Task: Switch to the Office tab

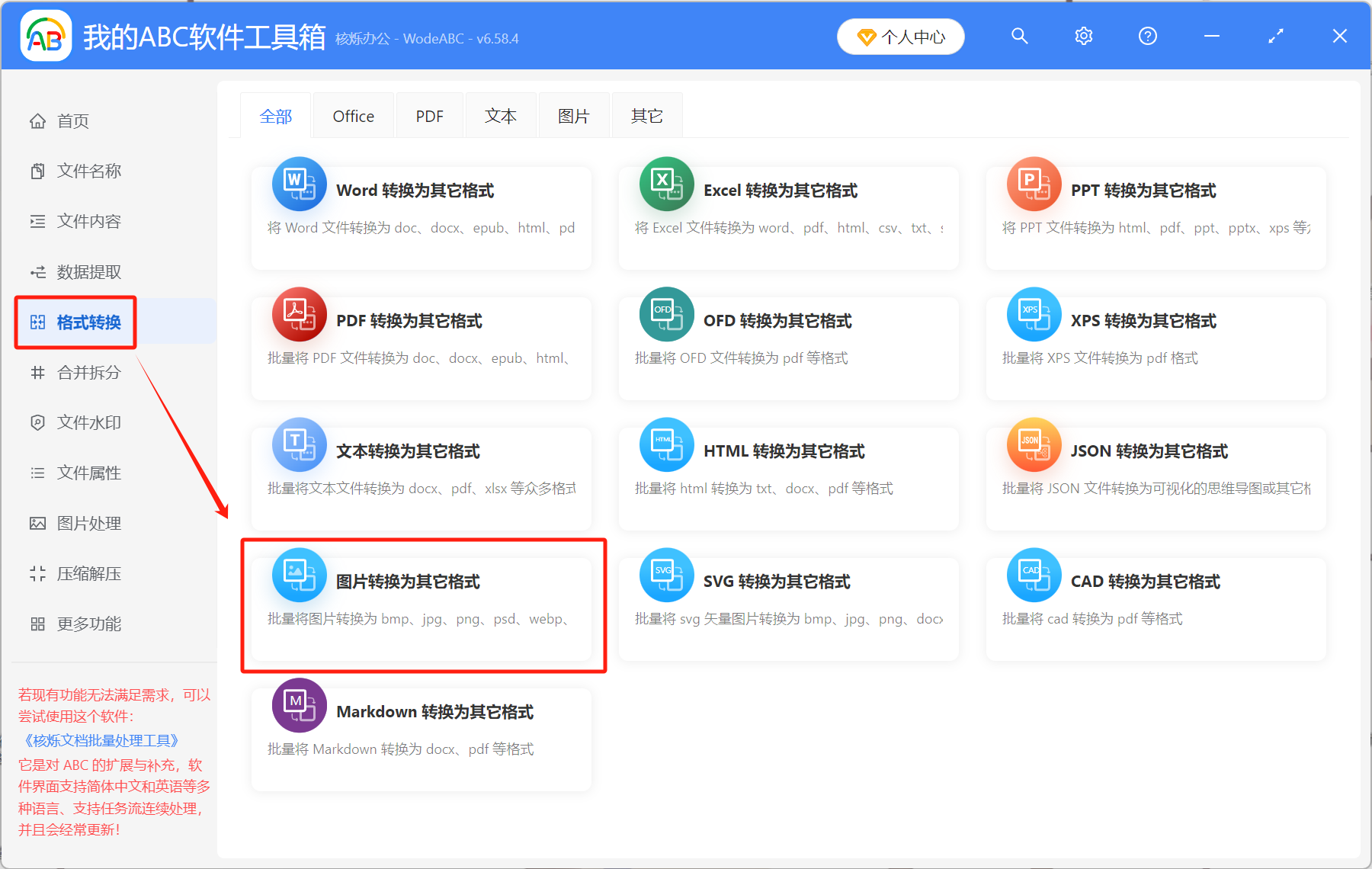Action: tap(353, 115)
